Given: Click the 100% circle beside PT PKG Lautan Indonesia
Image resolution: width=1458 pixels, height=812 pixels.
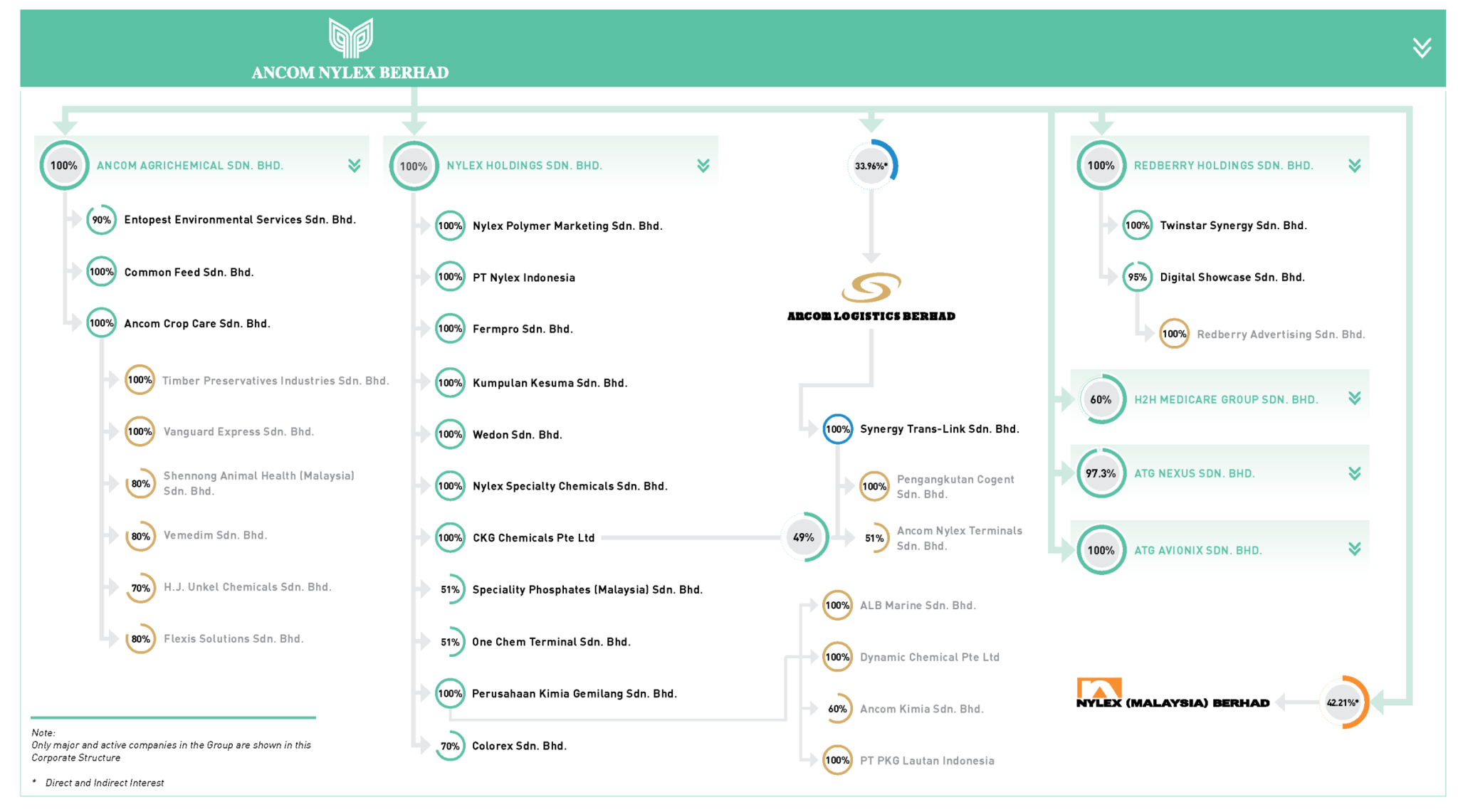Looking at the screenshot, I should click(x=838, y=760).
